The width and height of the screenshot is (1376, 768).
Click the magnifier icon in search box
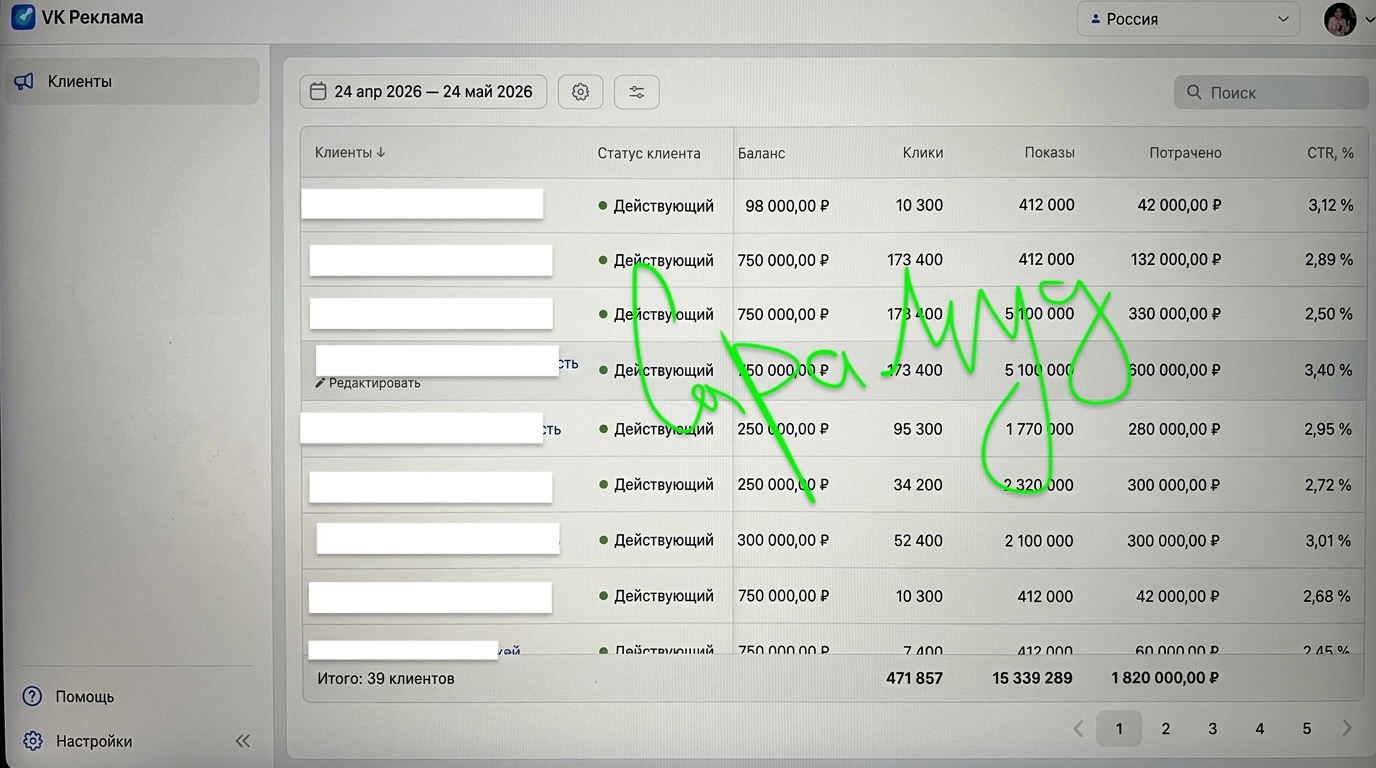tap(1194, 92)
